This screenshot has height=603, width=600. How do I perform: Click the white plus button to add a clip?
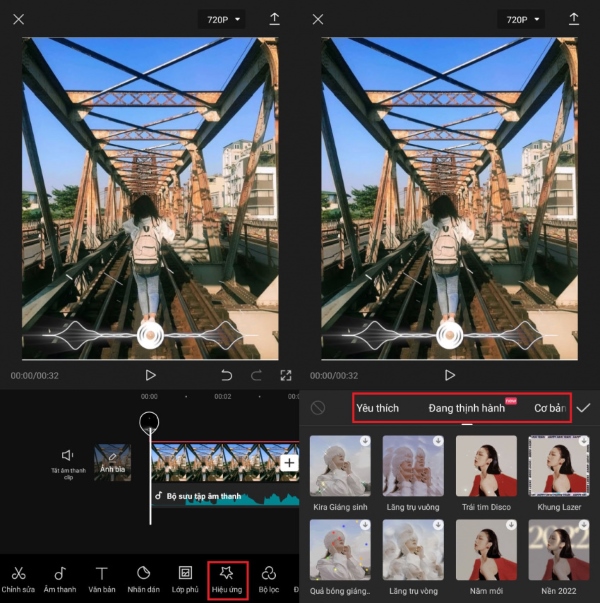pos(288,463)
